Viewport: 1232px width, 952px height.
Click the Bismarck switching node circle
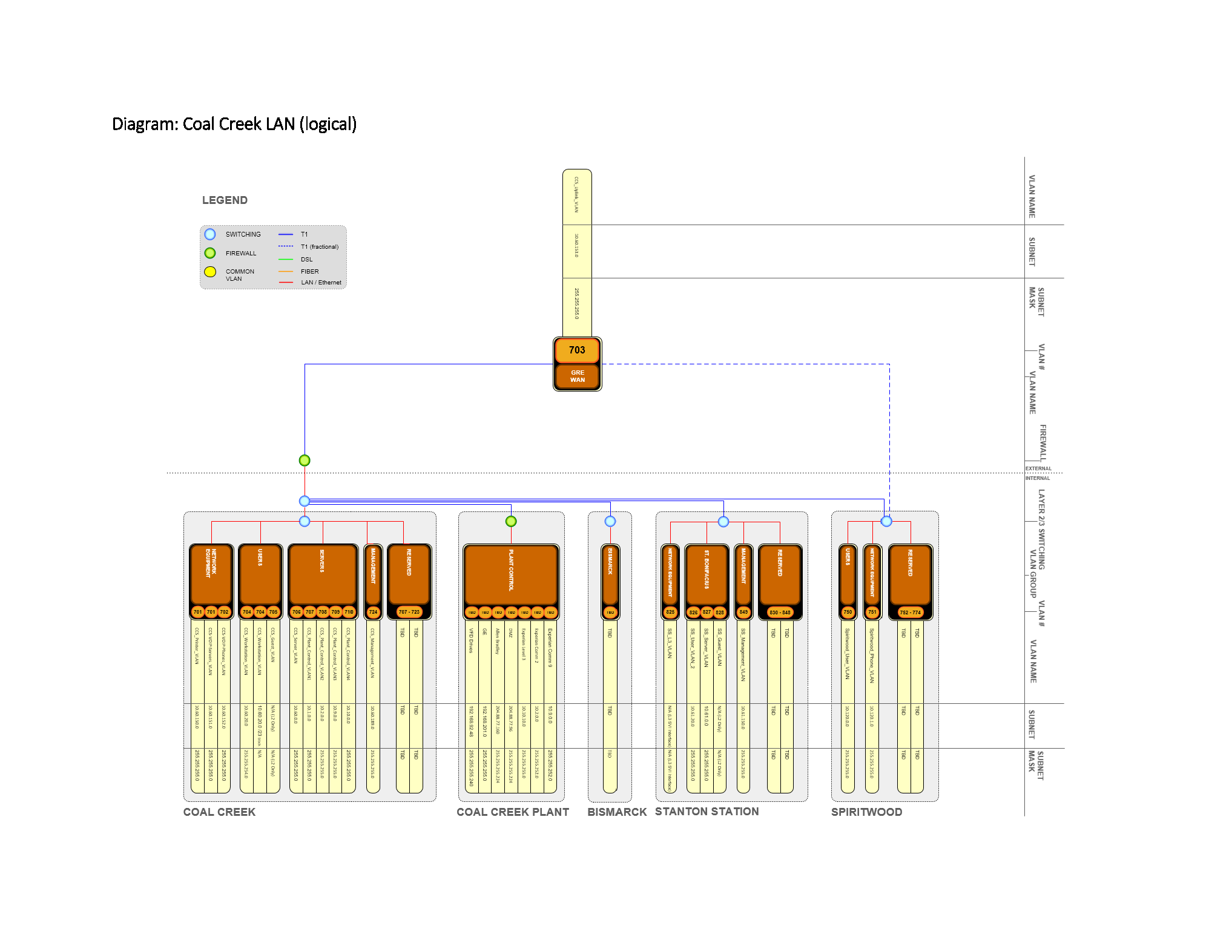pos(610,521)
